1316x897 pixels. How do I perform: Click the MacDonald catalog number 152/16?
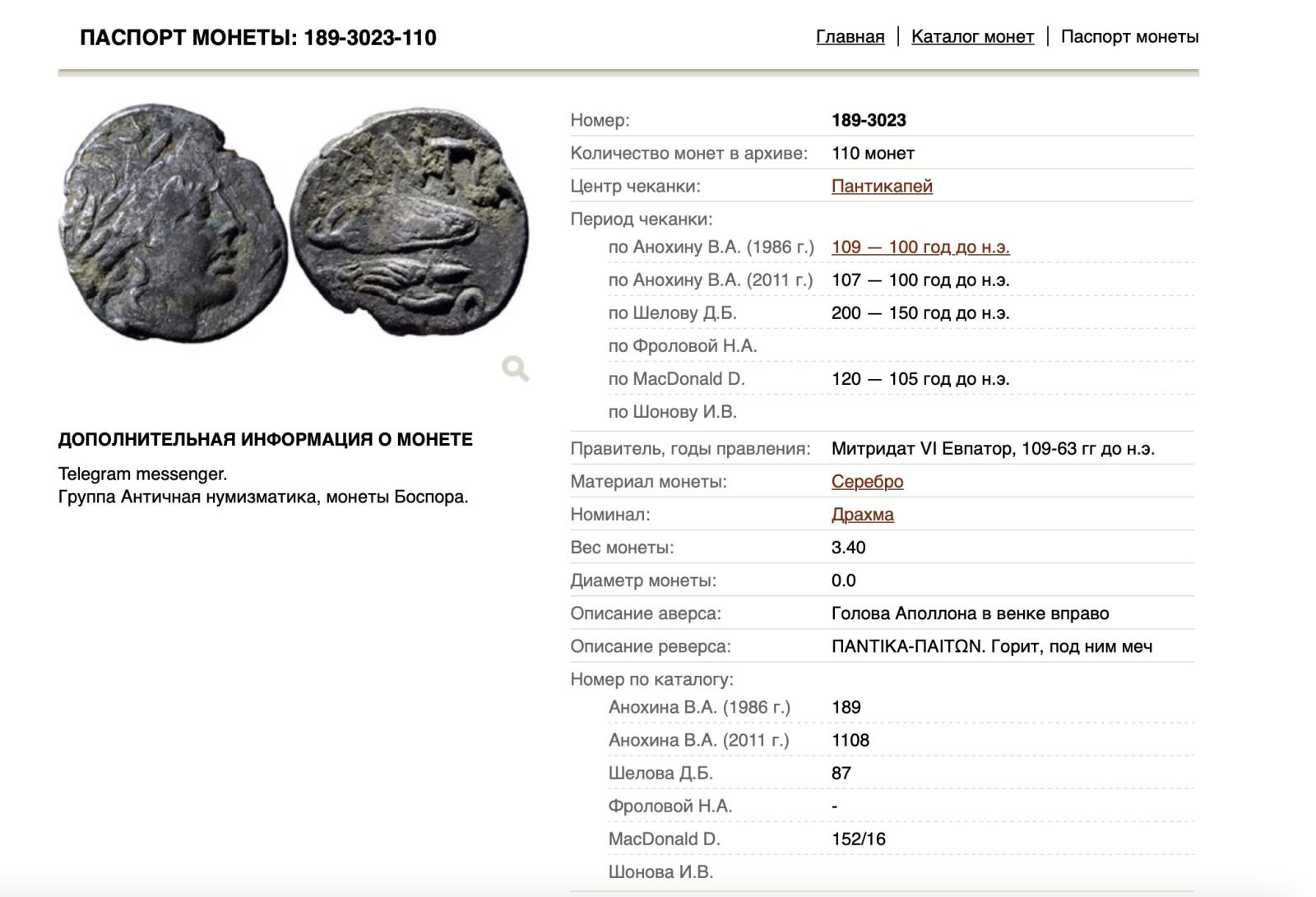point(859,839)
